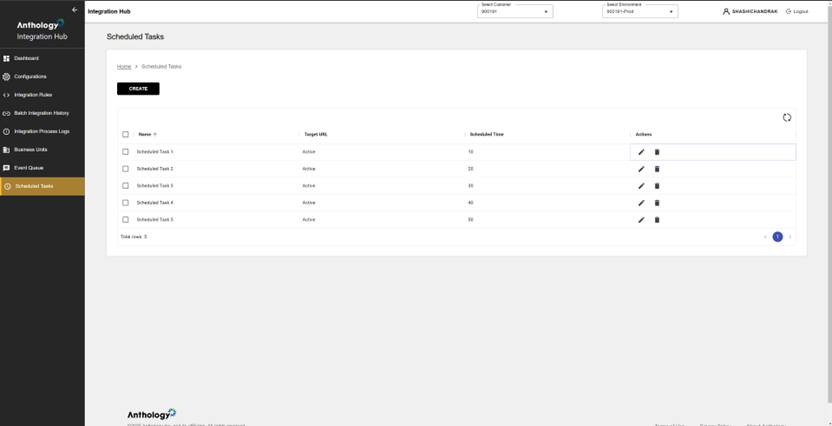Open the Dashboard menu item
The height and width of the screenshot is (426, 832).
(x=42, y=58)
